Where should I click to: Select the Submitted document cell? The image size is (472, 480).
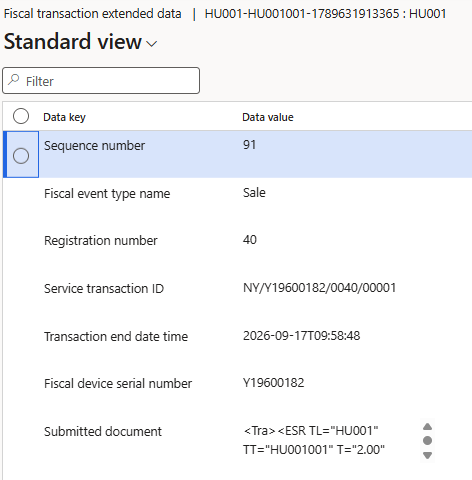point(103,432)
